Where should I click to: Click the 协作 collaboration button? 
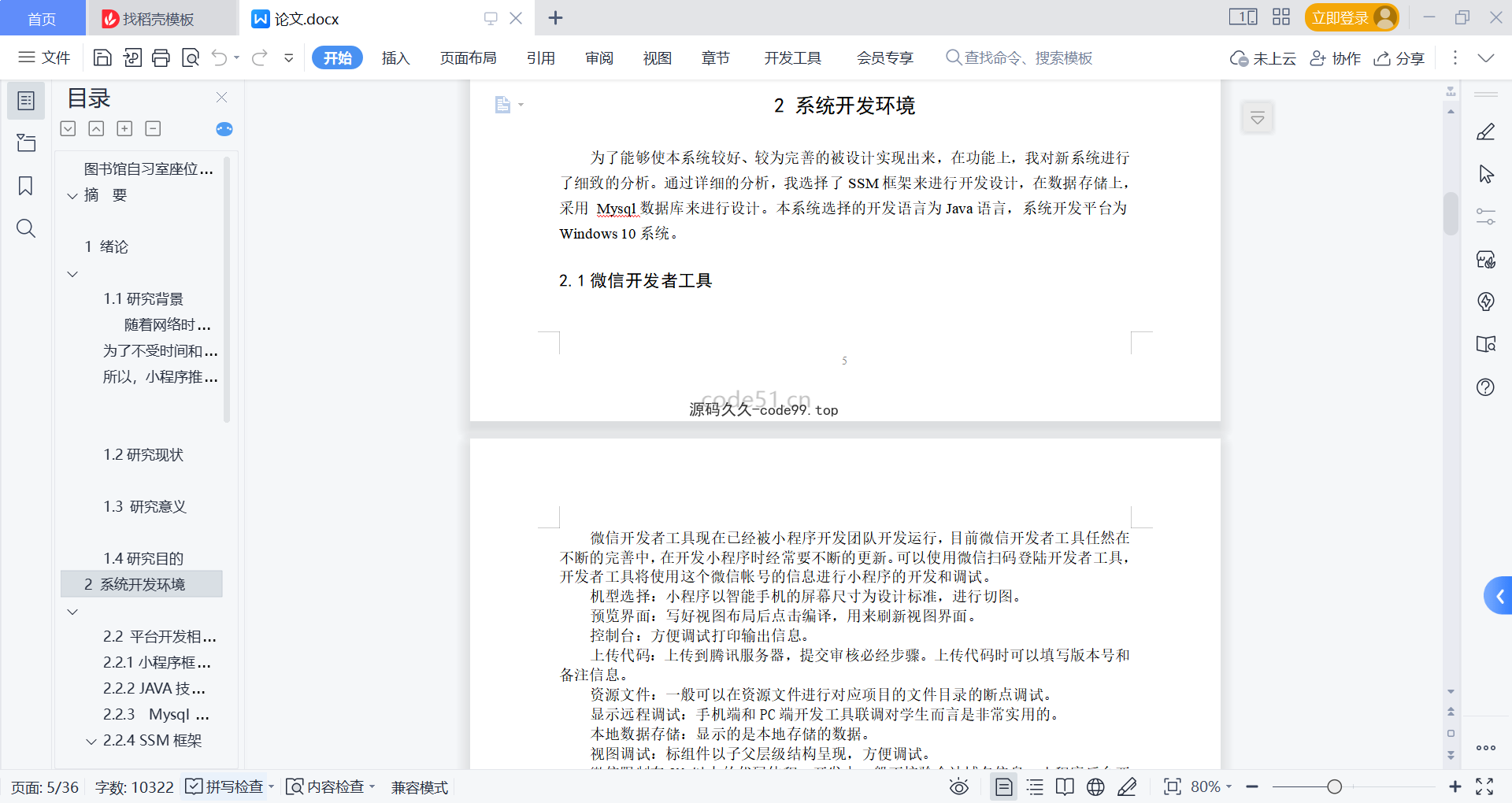coord(1335,58)
